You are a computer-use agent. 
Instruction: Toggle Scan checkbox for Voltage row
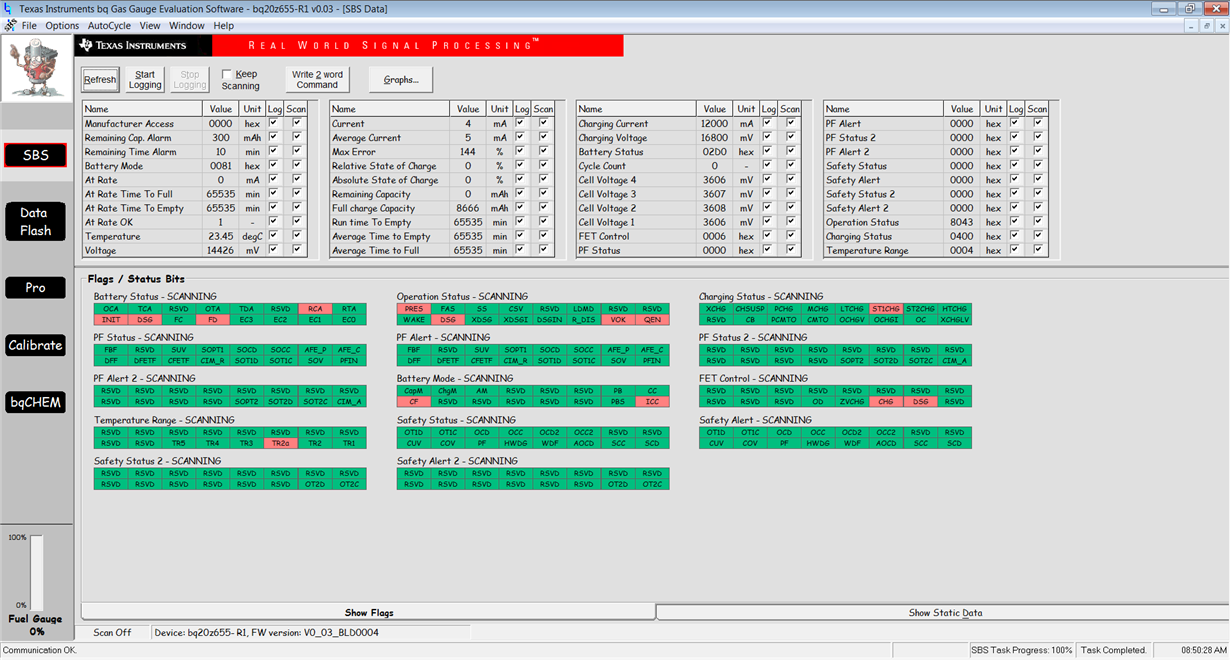point(297,250)
